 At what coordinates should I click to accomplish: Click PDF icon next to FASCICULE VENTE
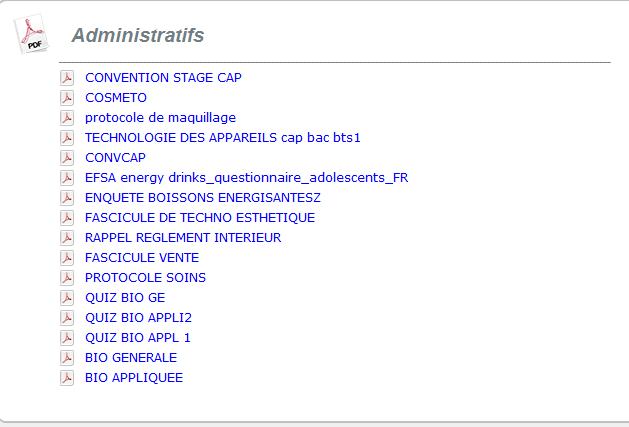pyautogui.click(x=68, y=258)
